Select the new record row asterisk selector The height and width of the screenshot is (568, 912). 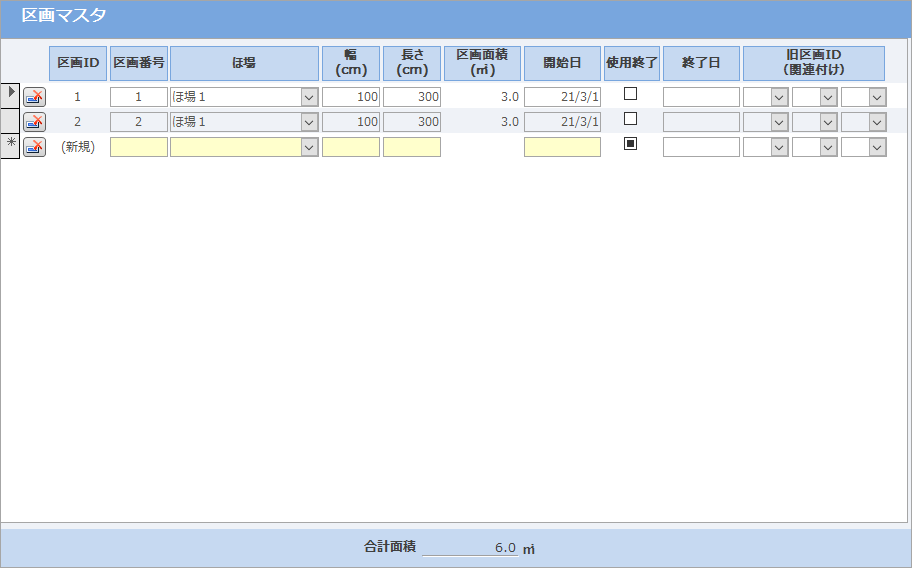click(10, 145)
